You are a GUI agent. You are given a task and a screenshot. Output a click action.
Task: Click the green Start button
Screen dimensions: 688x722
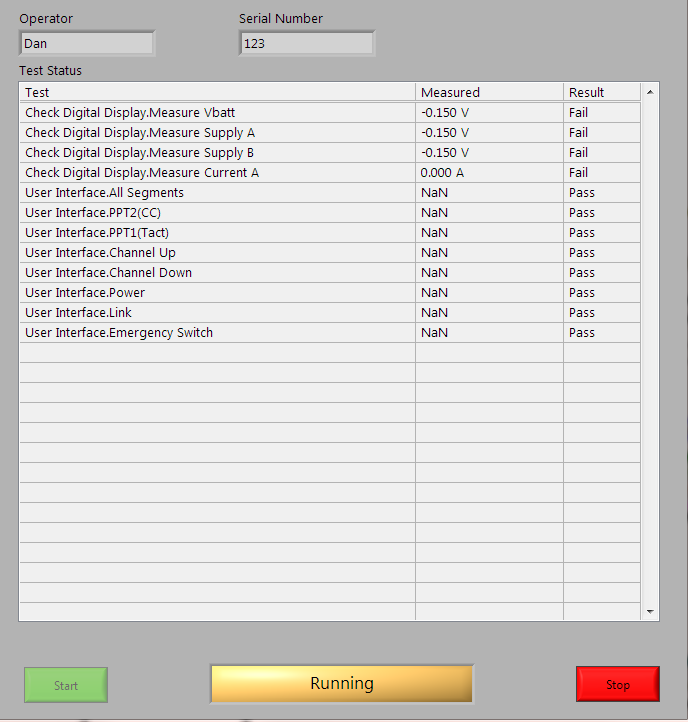[x=66, y=685]
